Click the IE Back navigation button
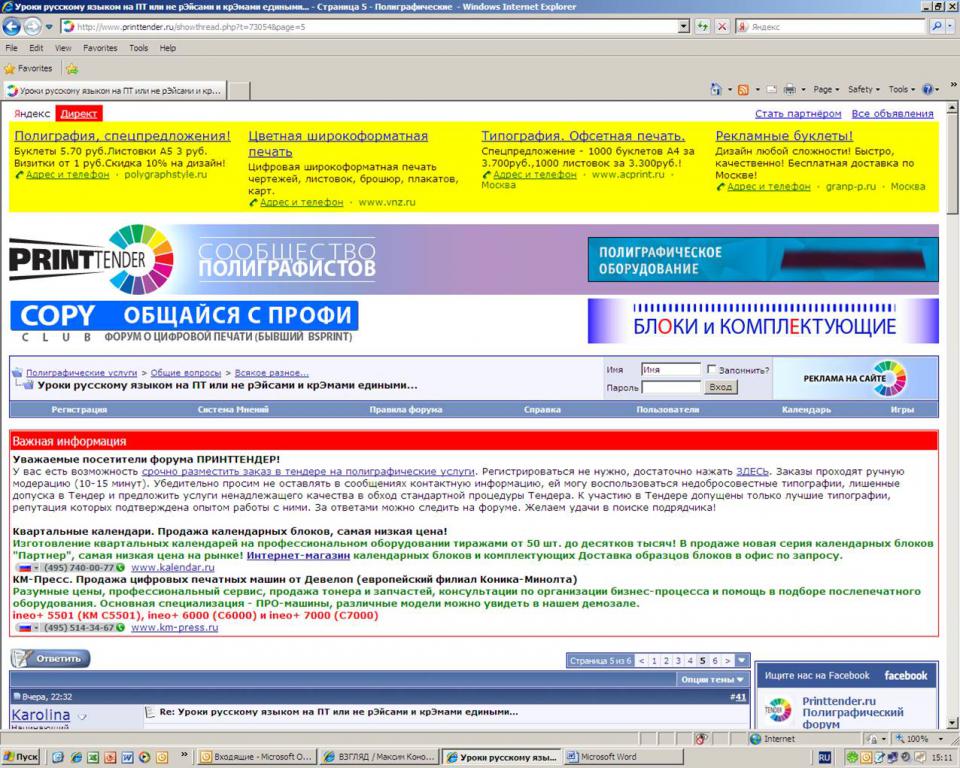The image size is (960, 768). (x=13, y=26)
